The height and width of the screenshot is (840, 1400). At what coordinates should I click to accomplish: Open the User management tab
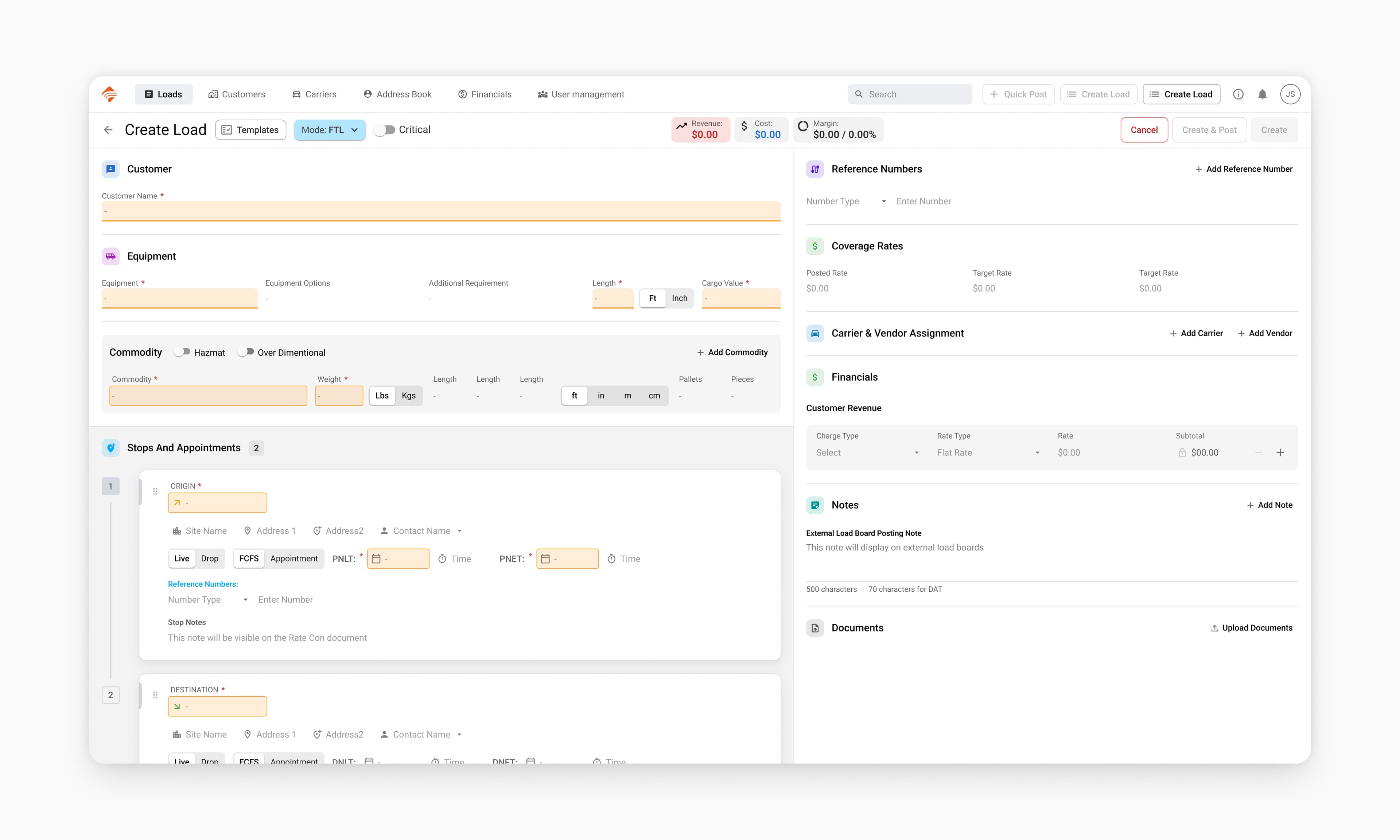pos(580,94)
